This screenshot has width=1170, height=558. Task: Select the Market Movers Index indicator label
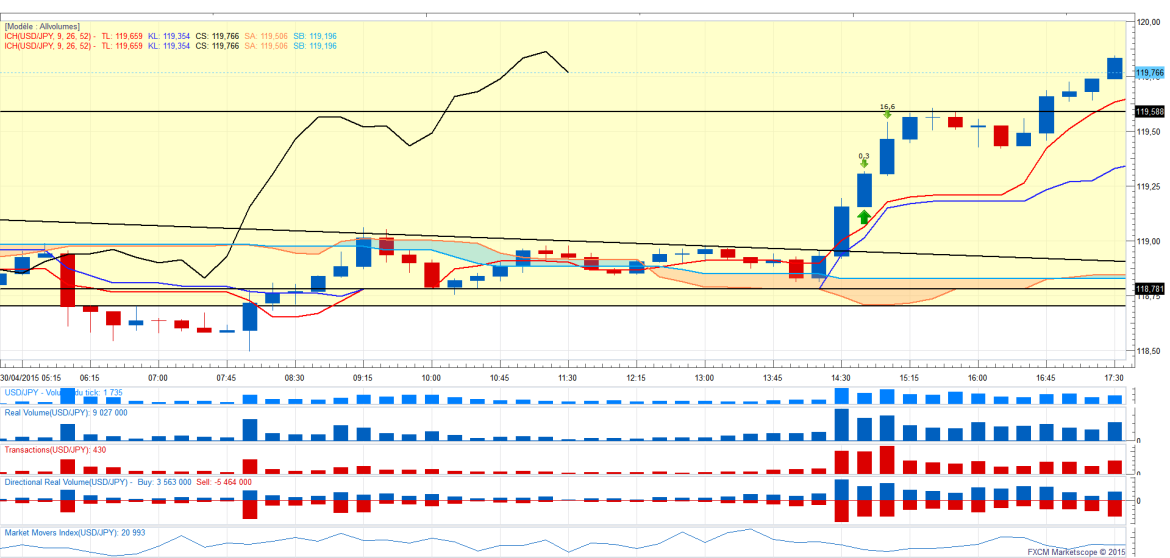tap(75, 532)
